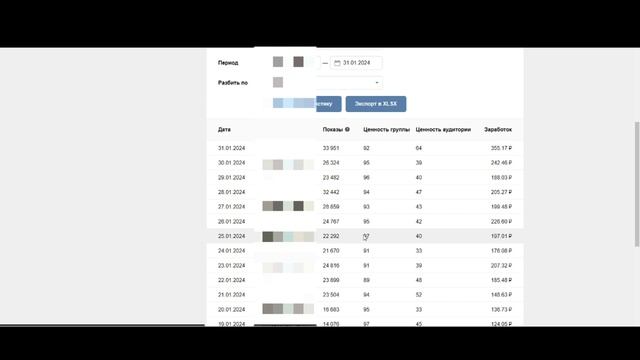Click the Ценность аудитории value in the 28.01.2024 row
The image size is (640, 360).
pos(418,192)
